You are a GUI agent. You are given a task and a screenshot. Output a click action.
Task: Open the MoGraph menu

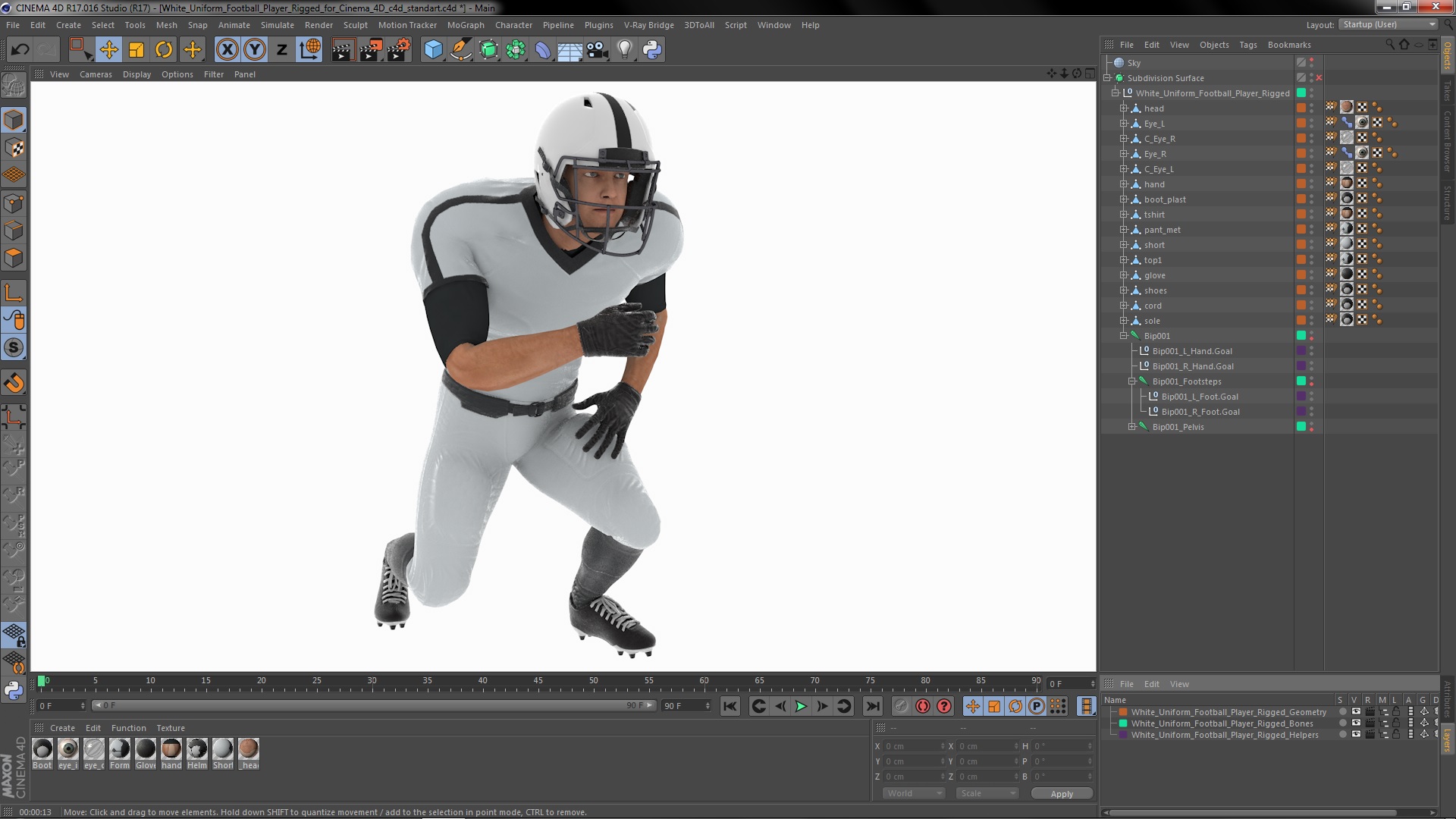[465, 25]
